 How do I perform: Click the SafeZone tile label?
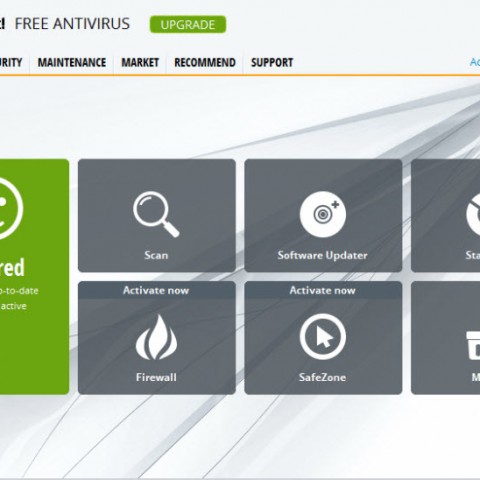(x=322, y=377)
